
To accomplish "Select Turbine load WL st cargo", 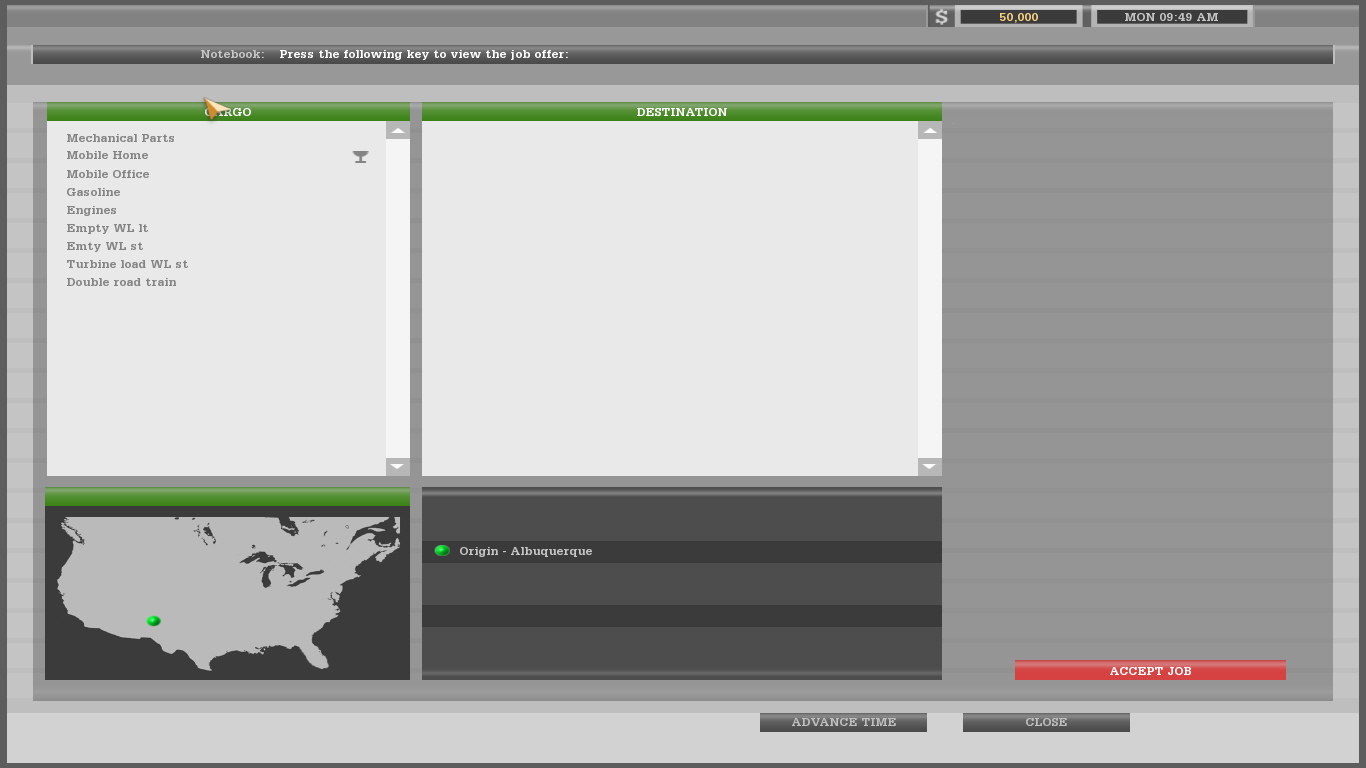I will tap(127, 264).
